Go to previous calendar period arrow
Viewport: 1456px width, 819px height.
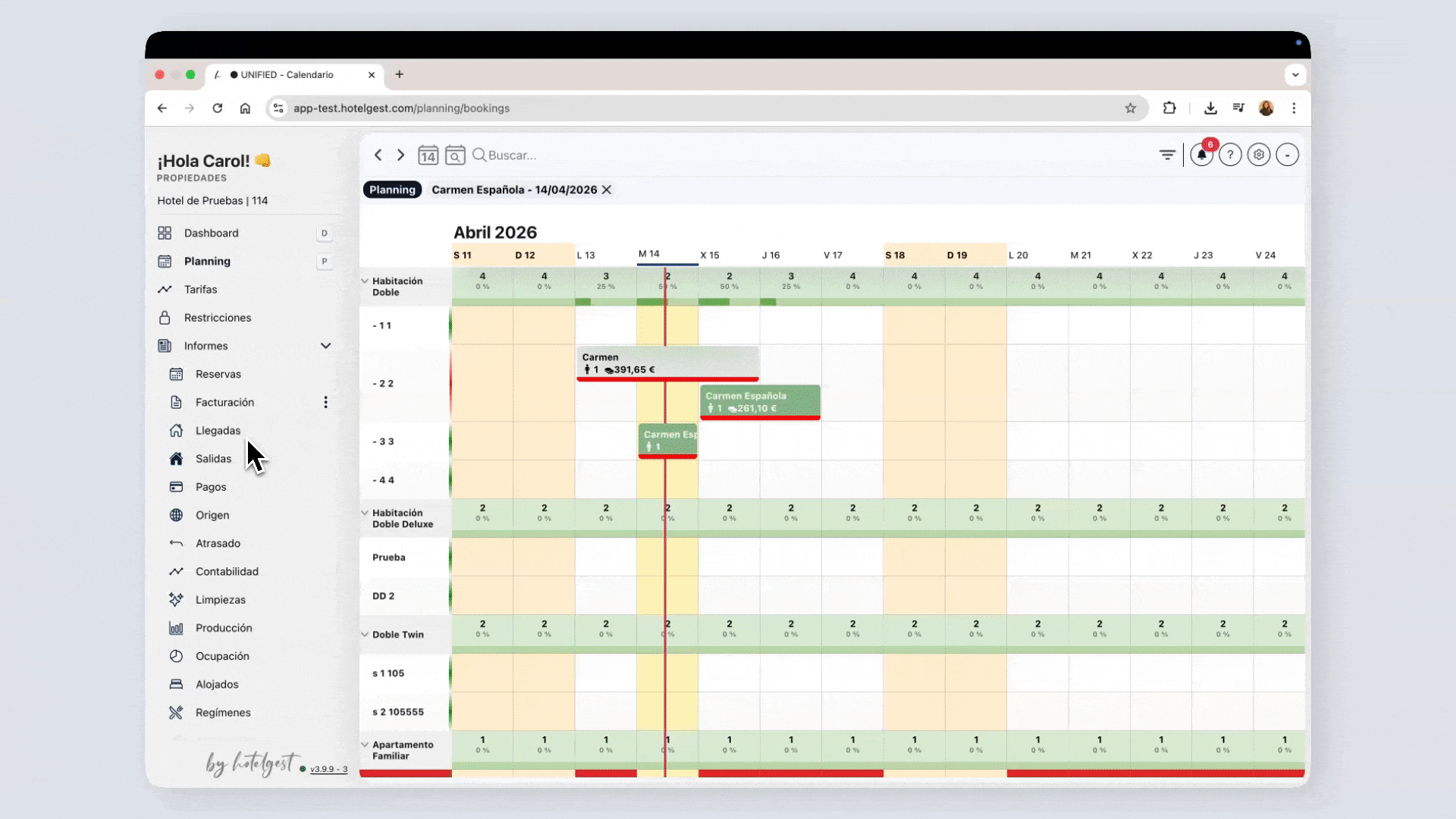click(378, 155)
